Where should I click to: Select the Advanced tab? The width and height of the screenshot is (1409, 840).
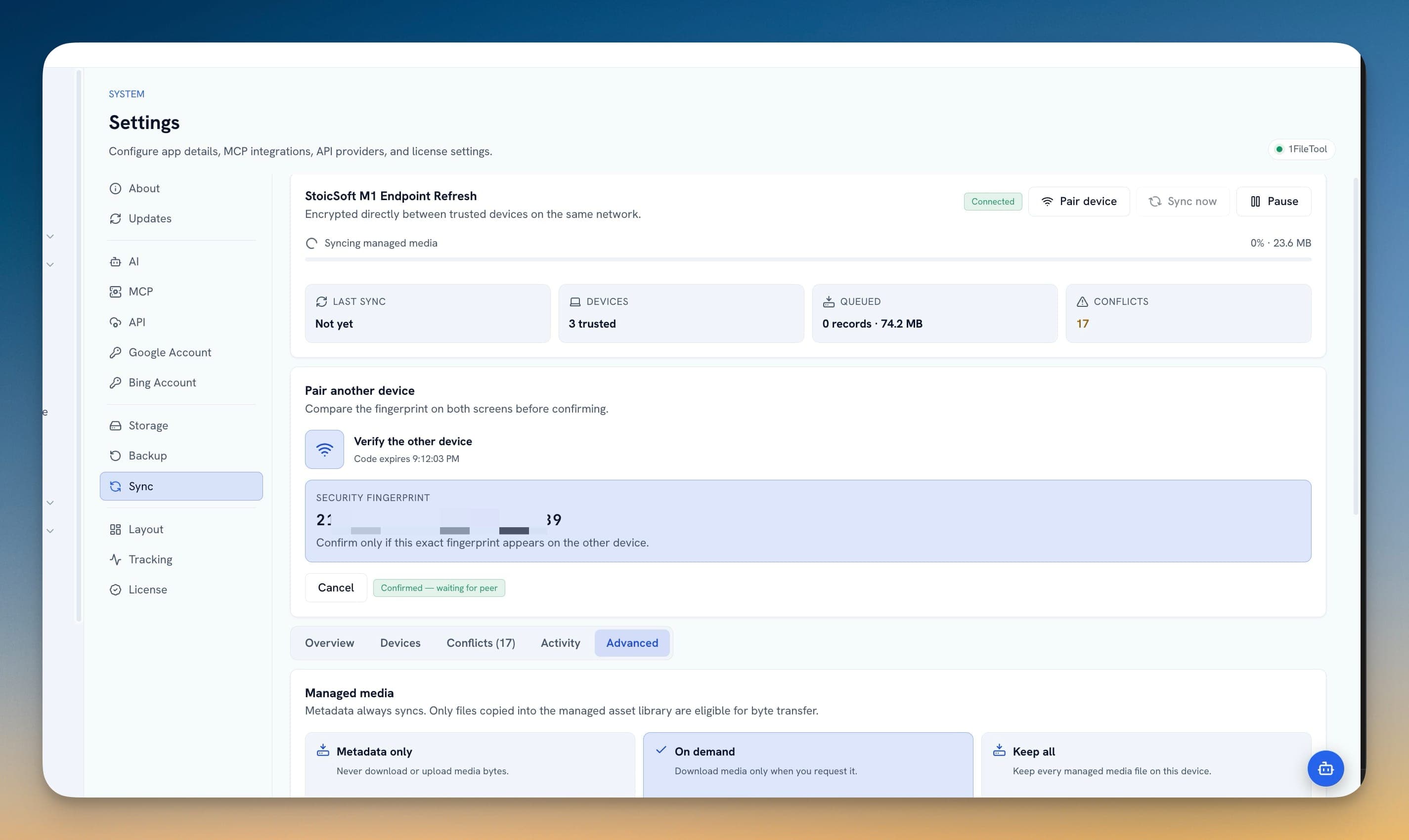(x=632, y=643)
